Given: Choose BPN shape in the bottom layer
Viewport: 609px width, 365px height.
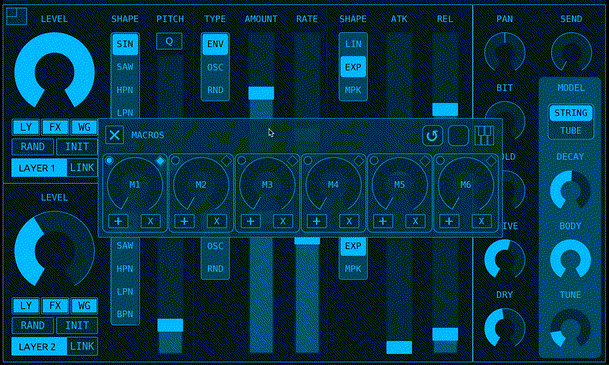Looking at the screenshot, I should 125,314.
